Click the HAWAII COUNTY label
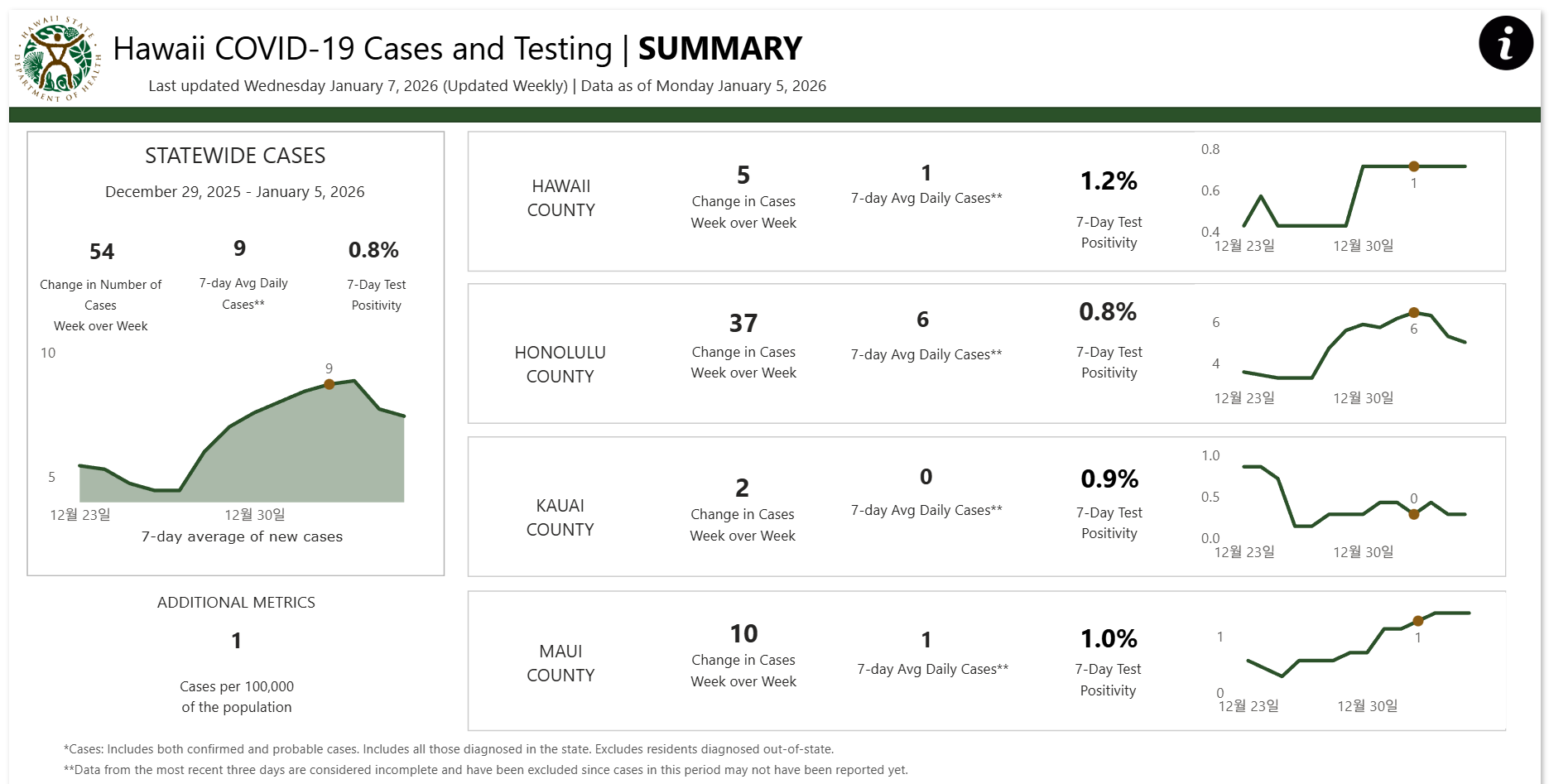The image size is (1549, 784). (x=561, y=198)
